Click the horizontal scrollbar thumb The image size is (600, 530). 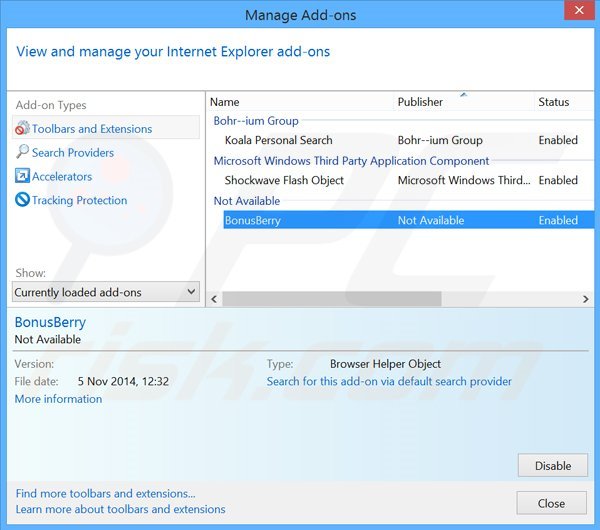click(x=332, y=299)
